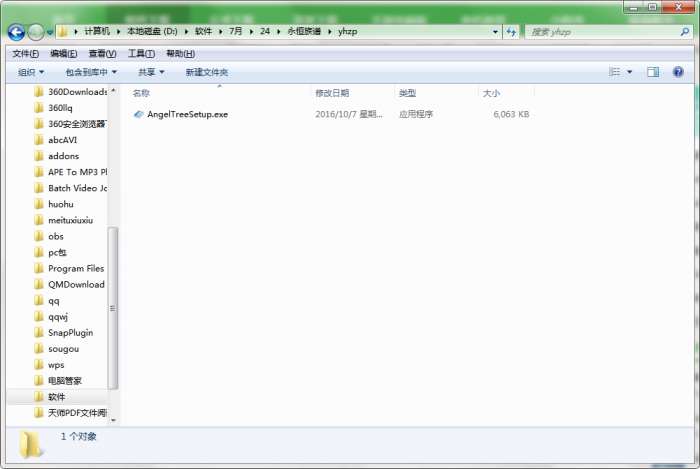The width and height of the screenshot is (700, 469).
Task: Click 7月 in the address path
Action: [x=236, y=31]
